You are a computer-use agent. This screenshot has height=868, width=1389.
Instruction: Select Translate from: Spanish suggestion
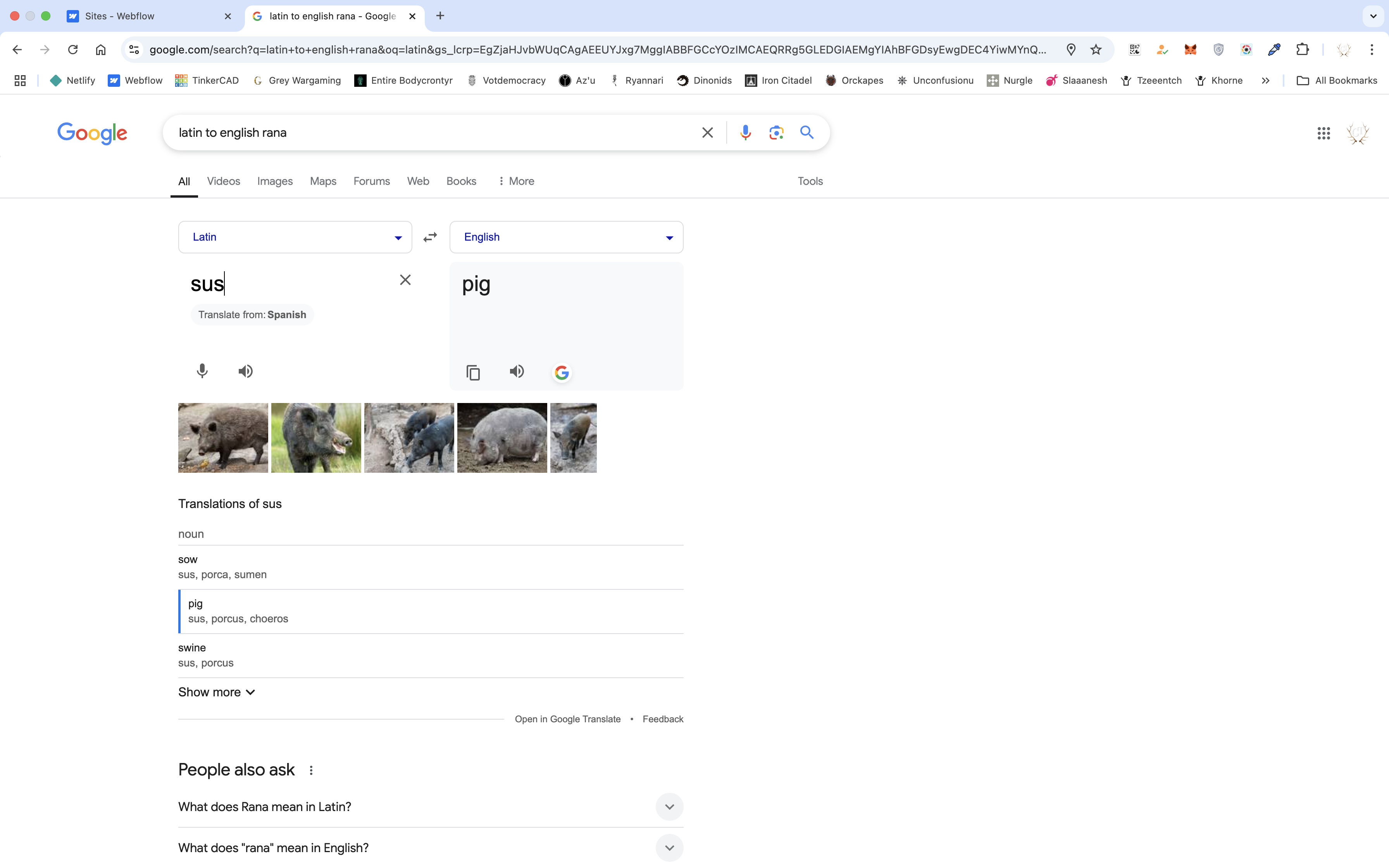[252, 315]
